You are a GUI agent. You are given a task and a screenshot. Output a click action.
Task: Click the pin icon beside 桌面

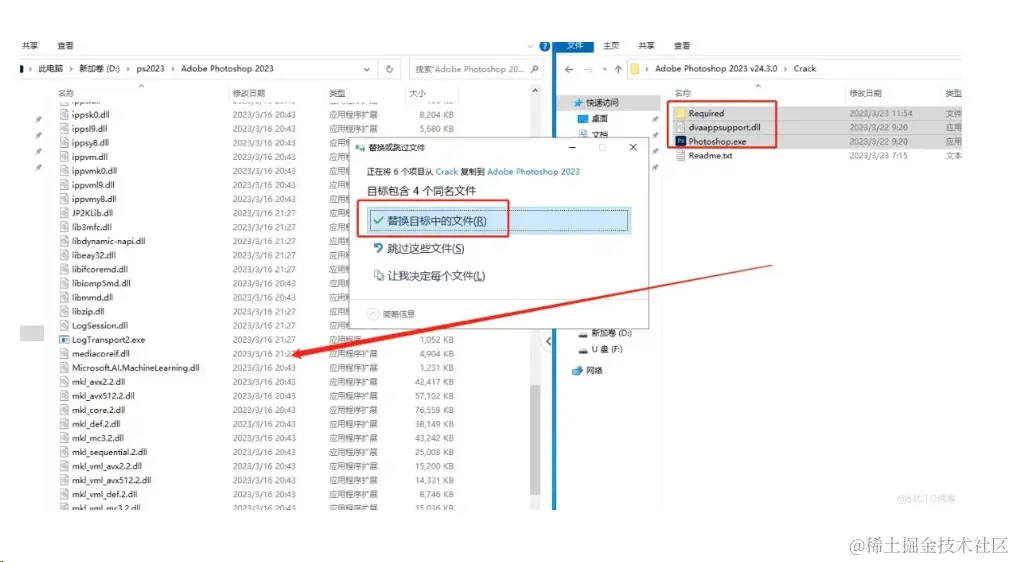[655, 120]
